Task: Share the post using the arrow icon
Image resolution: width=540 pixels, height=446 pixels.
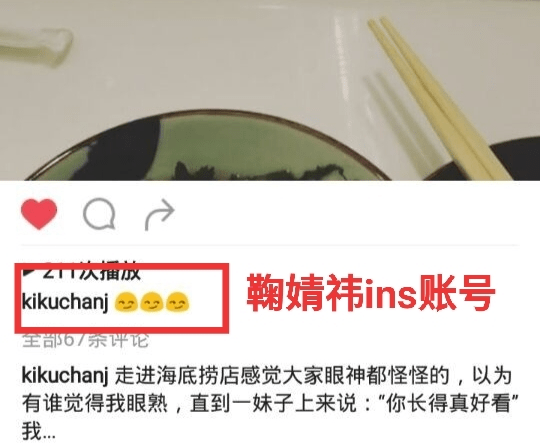Action: coord(159,214)
